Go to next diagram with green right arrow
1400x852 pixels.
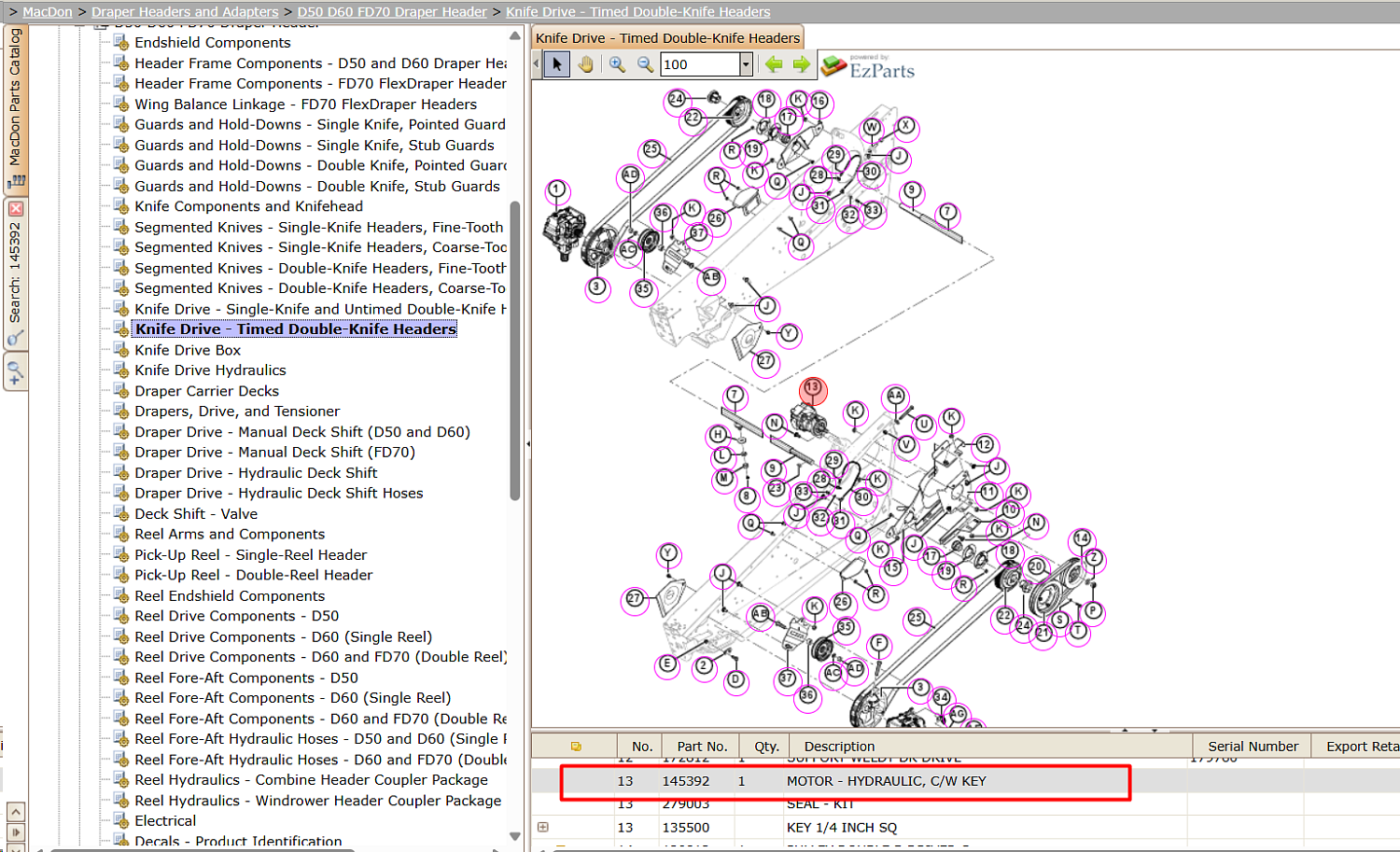click(802, 64)
